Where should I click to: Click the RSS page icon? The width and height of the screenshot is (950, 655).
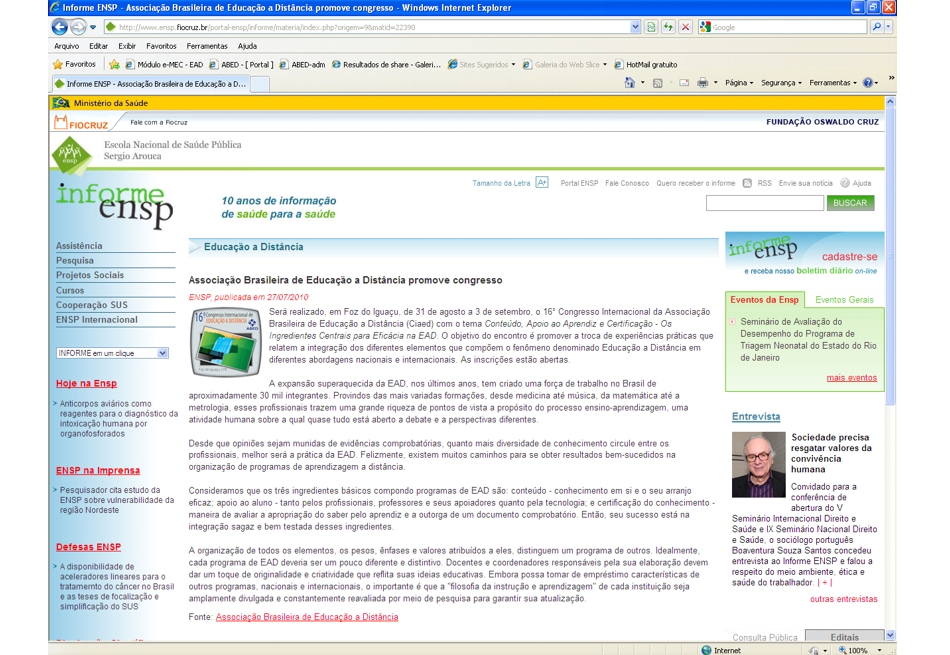pyautogui.click(x=747, y=183)
